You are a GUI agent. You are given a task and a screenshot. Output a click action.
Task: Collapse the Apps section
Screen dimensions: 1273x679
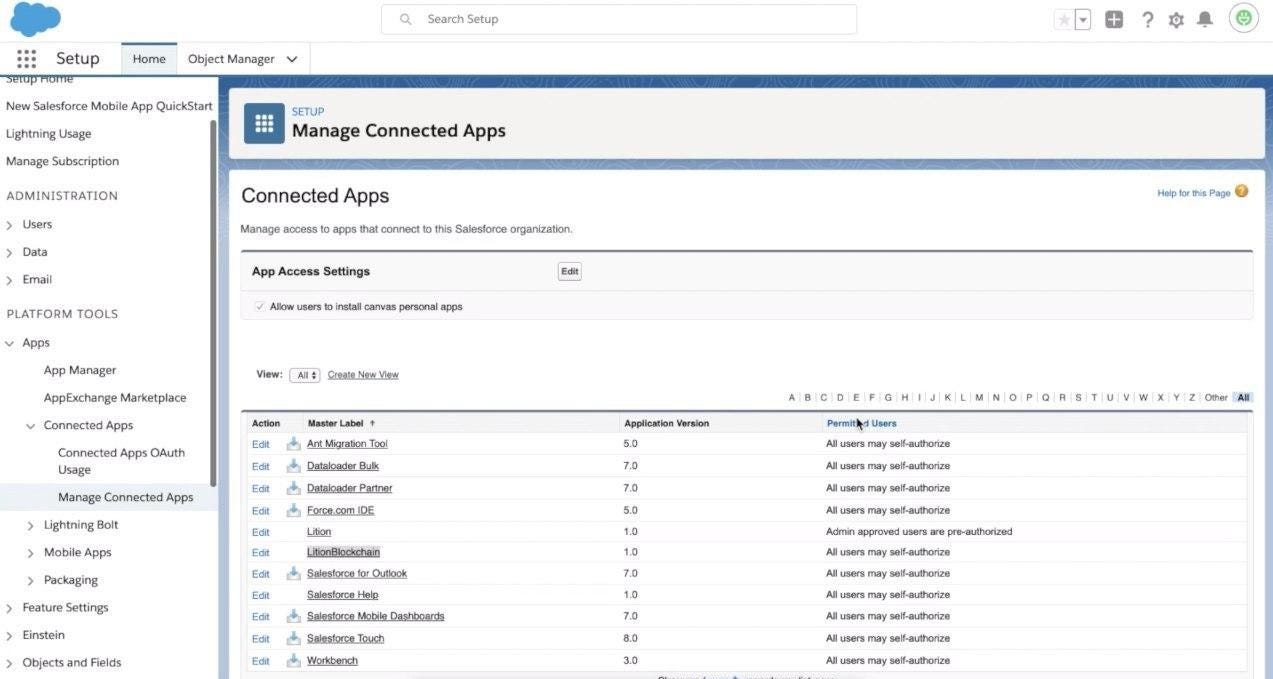pyautogui.click(x=10, y=343)
